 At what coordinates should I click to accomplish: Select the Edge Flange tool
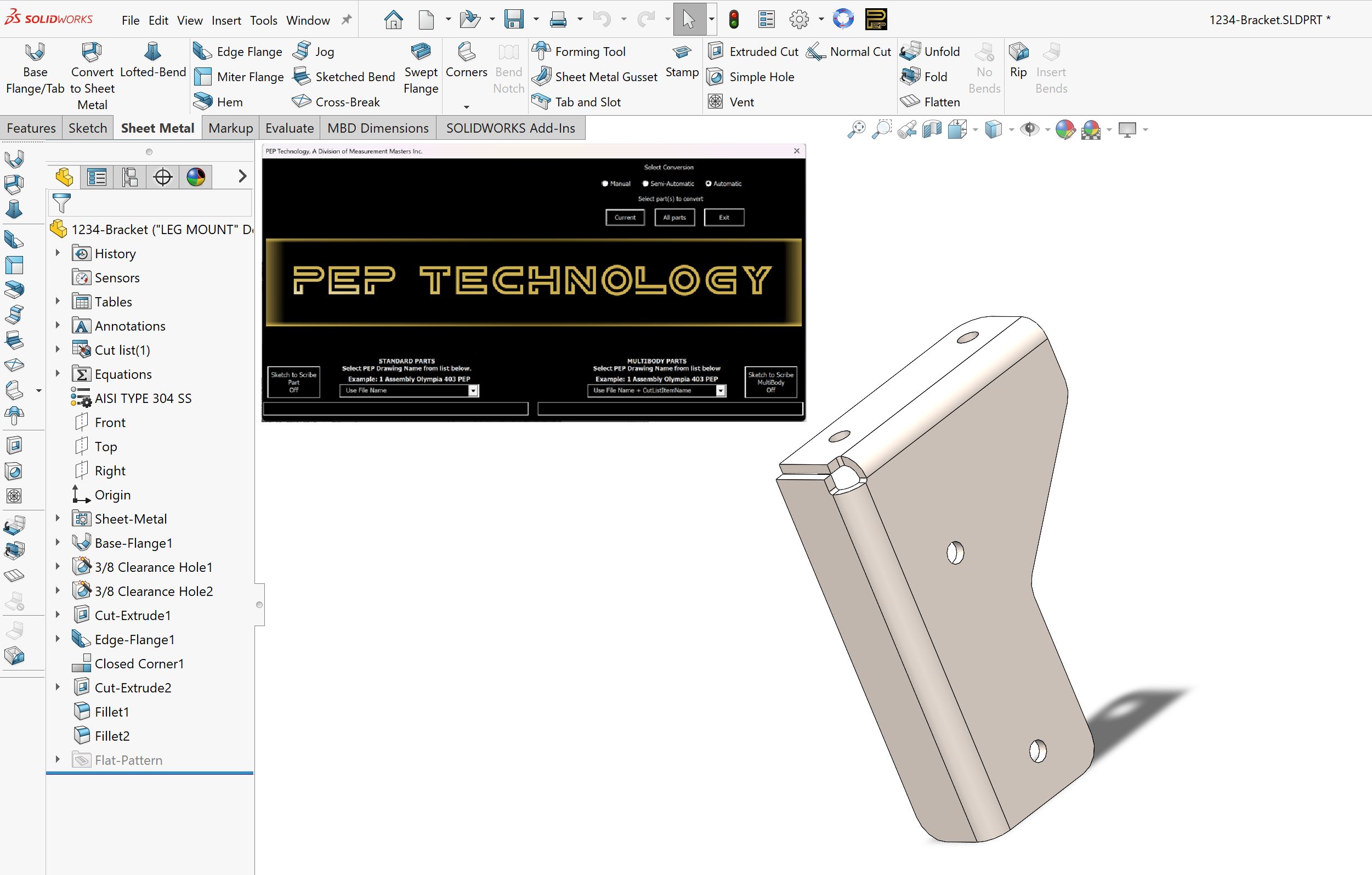point(237,52)
